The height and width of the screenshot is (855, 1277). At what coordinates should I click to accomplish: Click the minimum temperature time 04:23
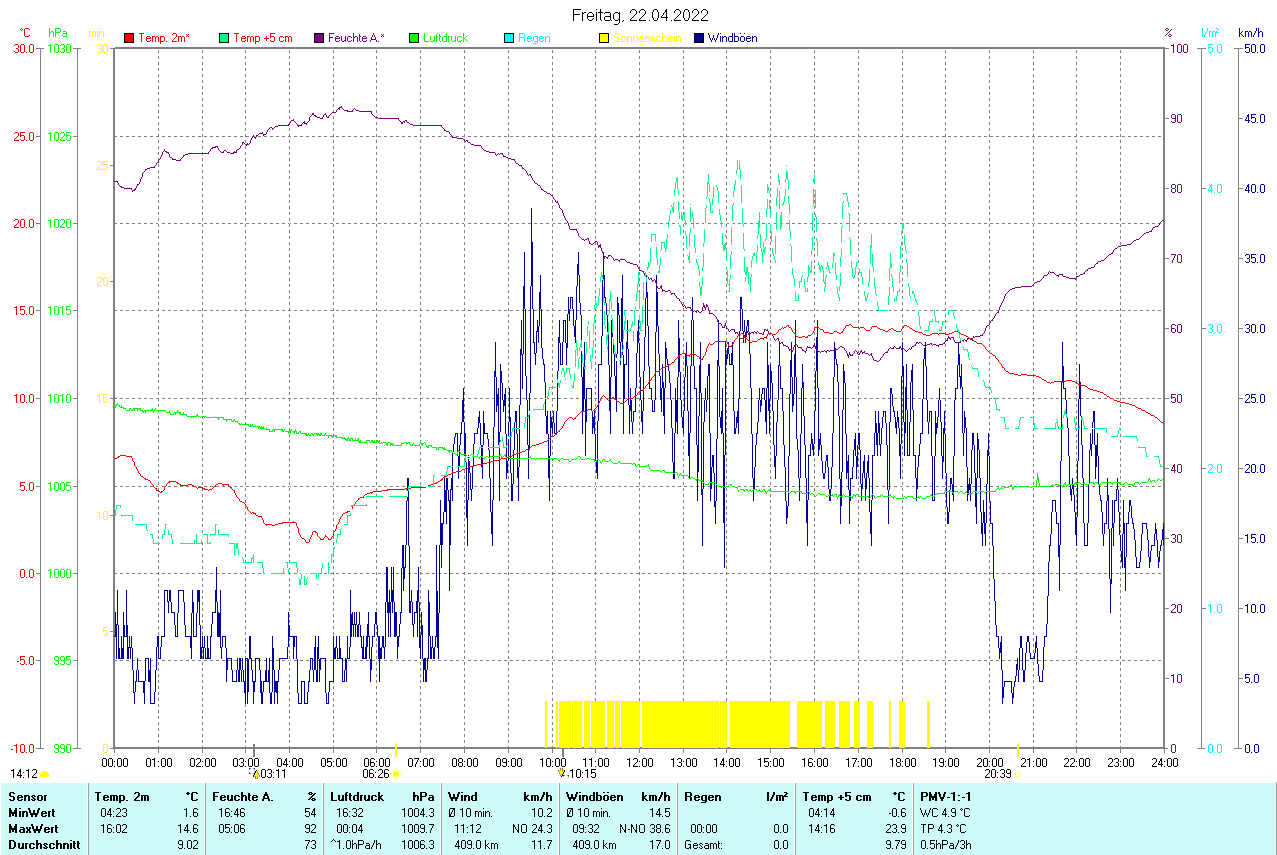[113, 813]
